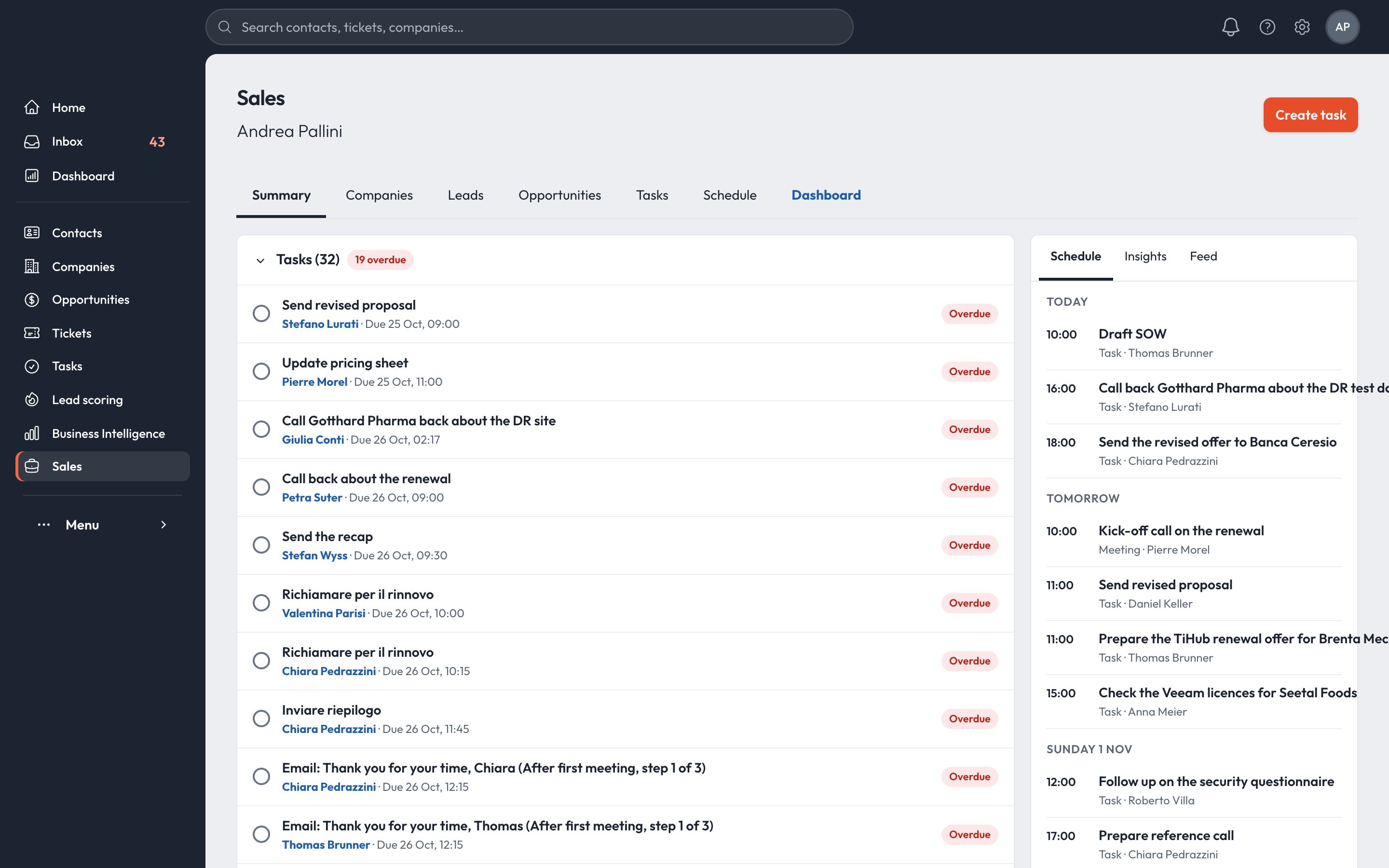Viewport: 1389px width, 868px height.
Task: Click the AP user avatar
Action: pyautogui.click(x=1342, y=27)
